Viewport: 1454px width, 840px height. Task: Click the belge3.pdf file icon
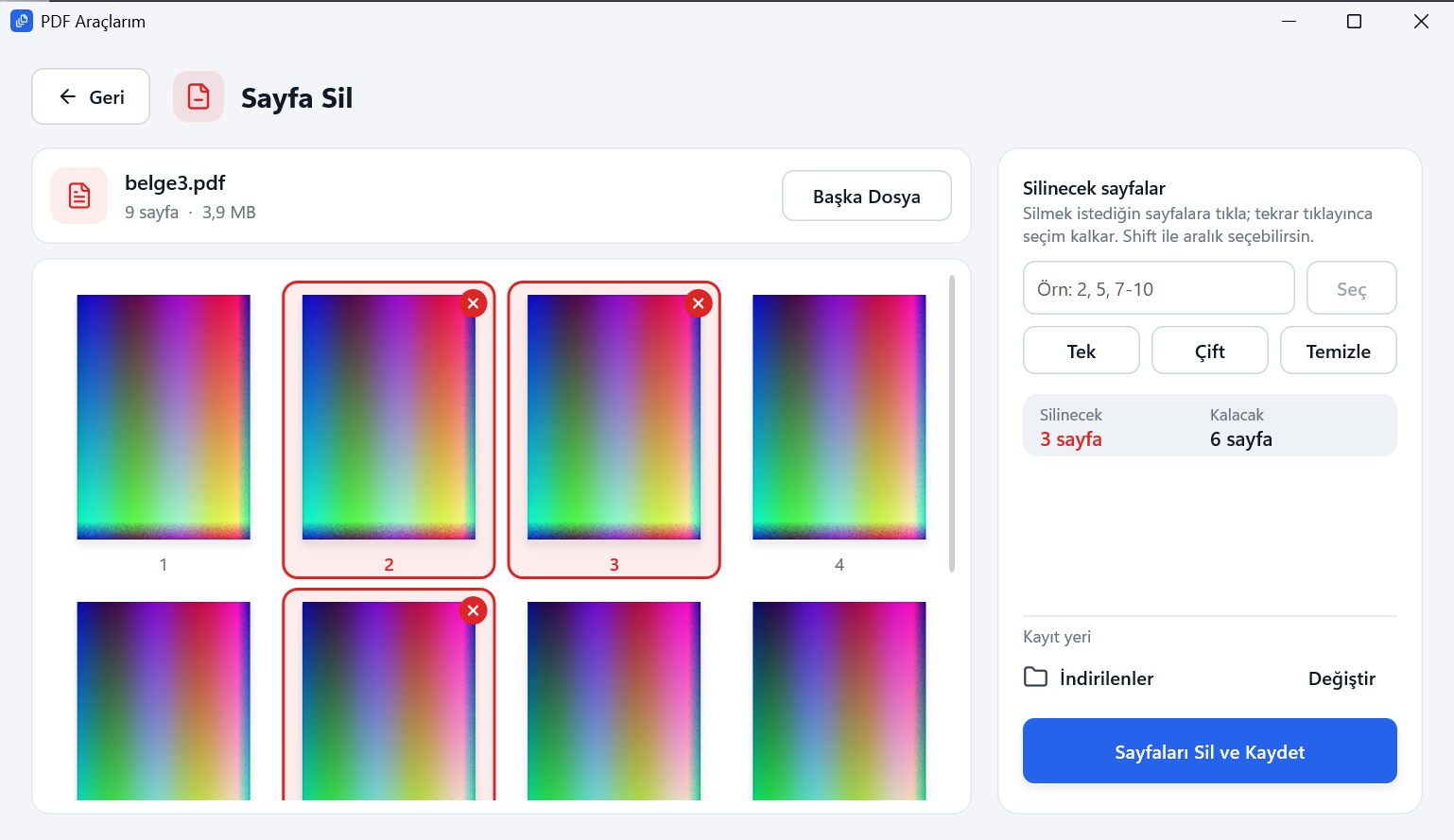click(x=79, y=196)
